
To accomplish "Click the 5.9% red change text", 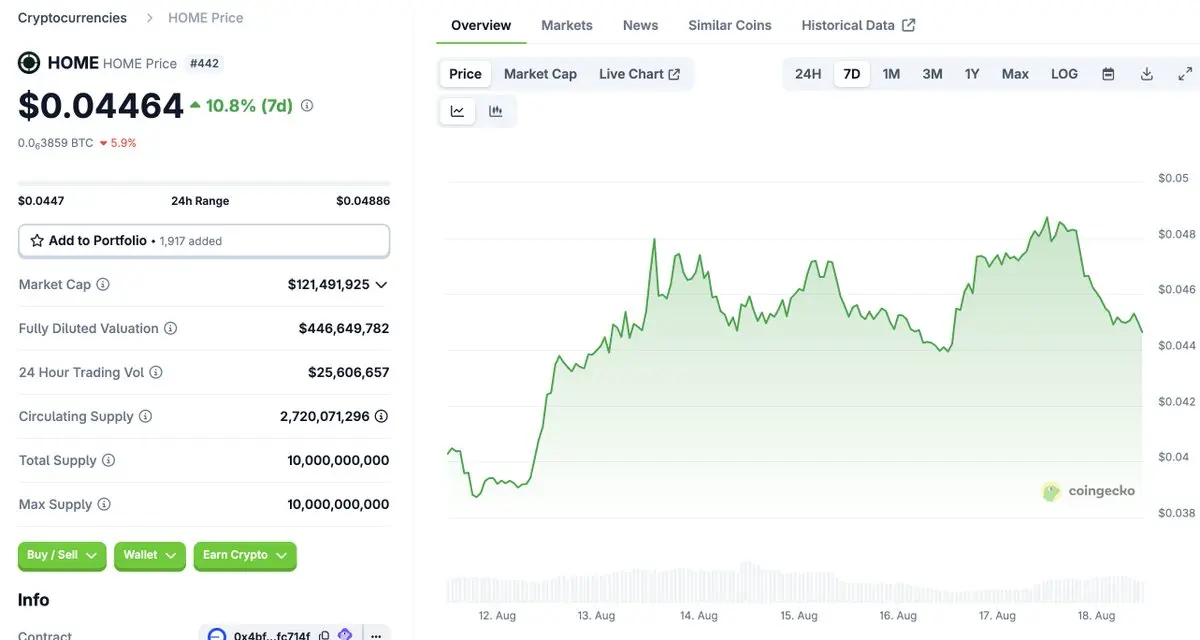I will (x=123, y=143).
